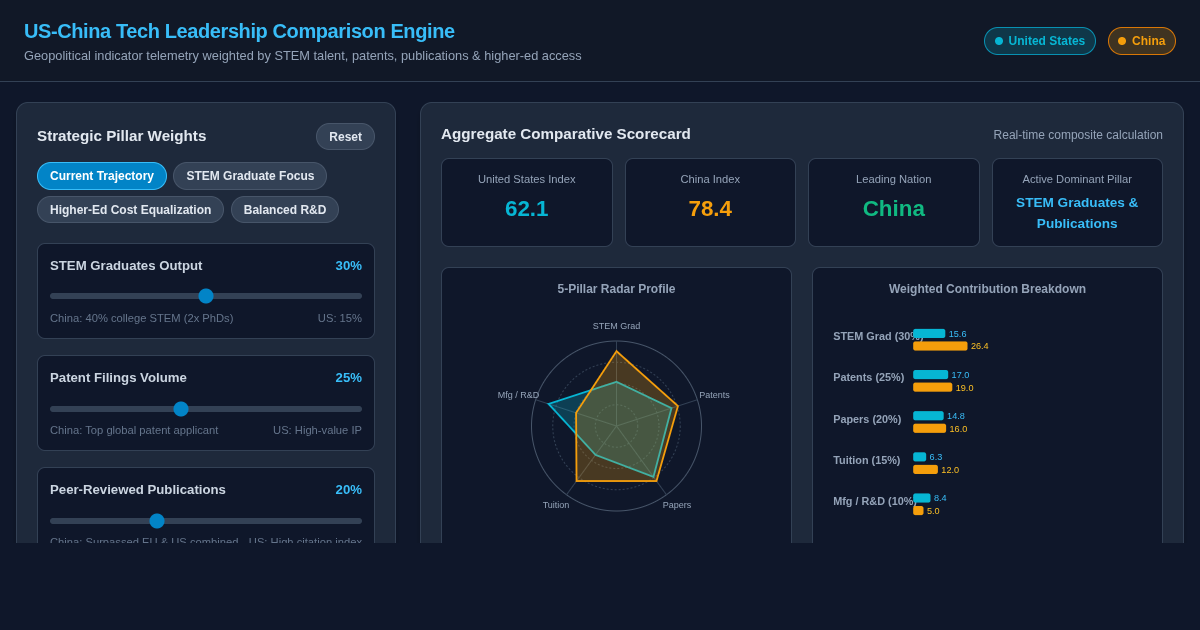1200x630 pixels.
Task: Click the Leading Nation value China
Action: pos(894,209)
